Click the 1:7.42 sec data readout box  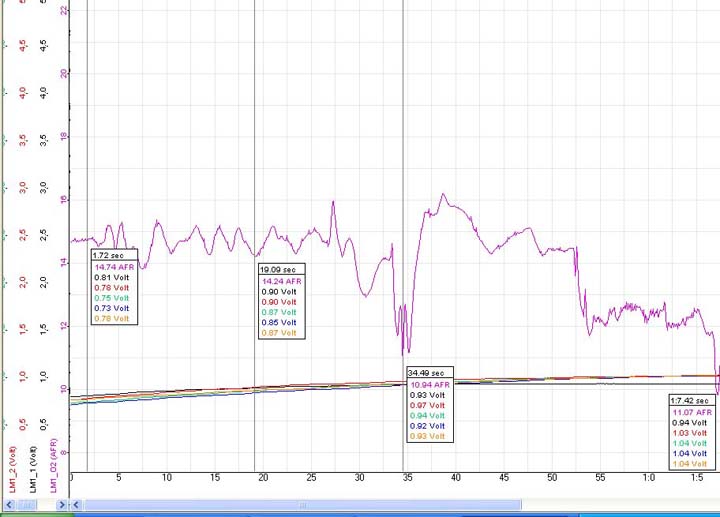coord(692,431)
